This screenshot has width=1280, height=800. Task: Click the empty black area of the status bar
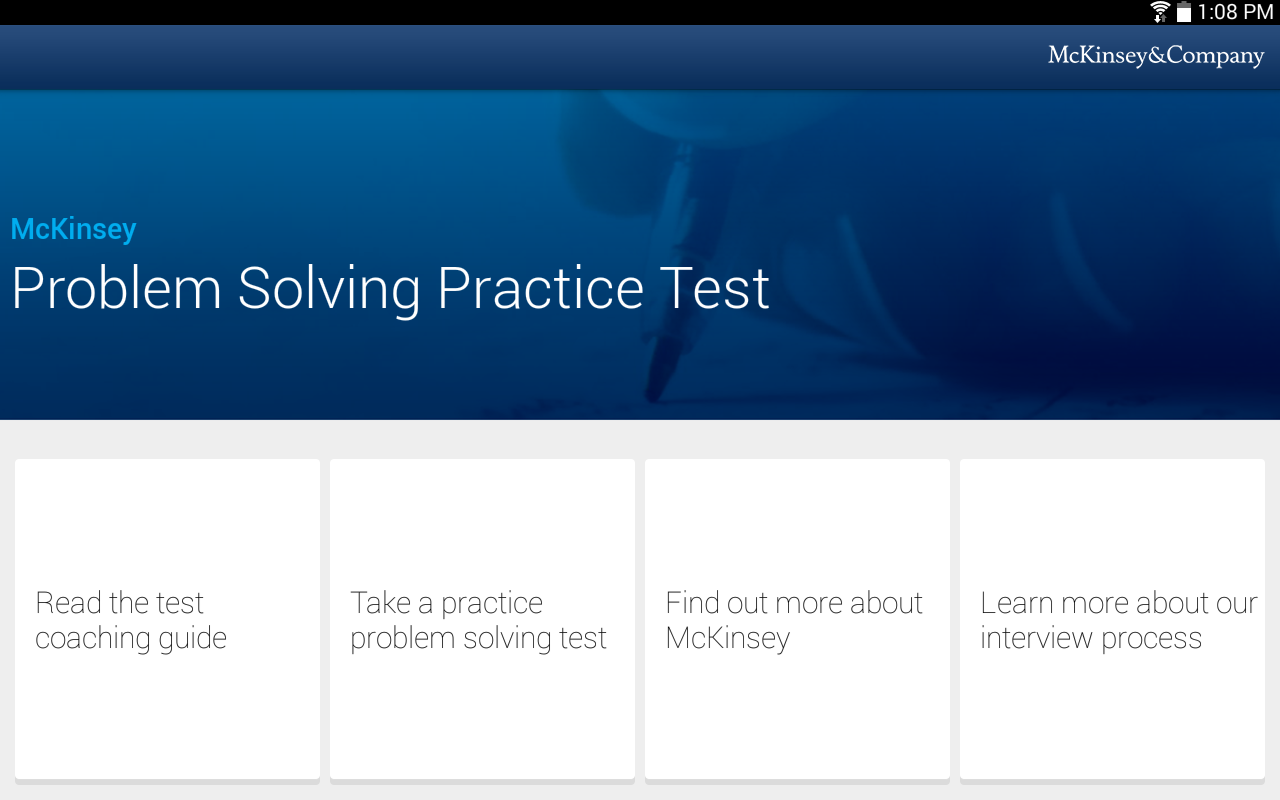point(570,12)
